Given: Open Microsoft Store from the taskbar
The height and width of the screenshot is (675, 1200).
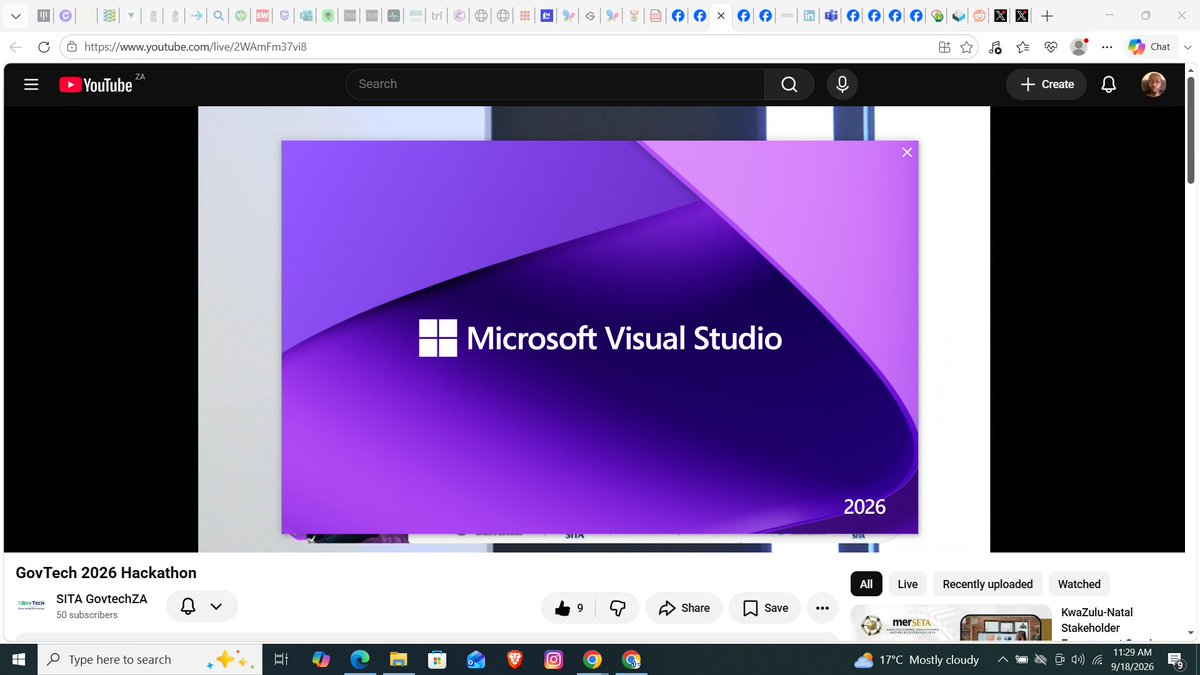Looking at the screenshot, I should [437, 659].
